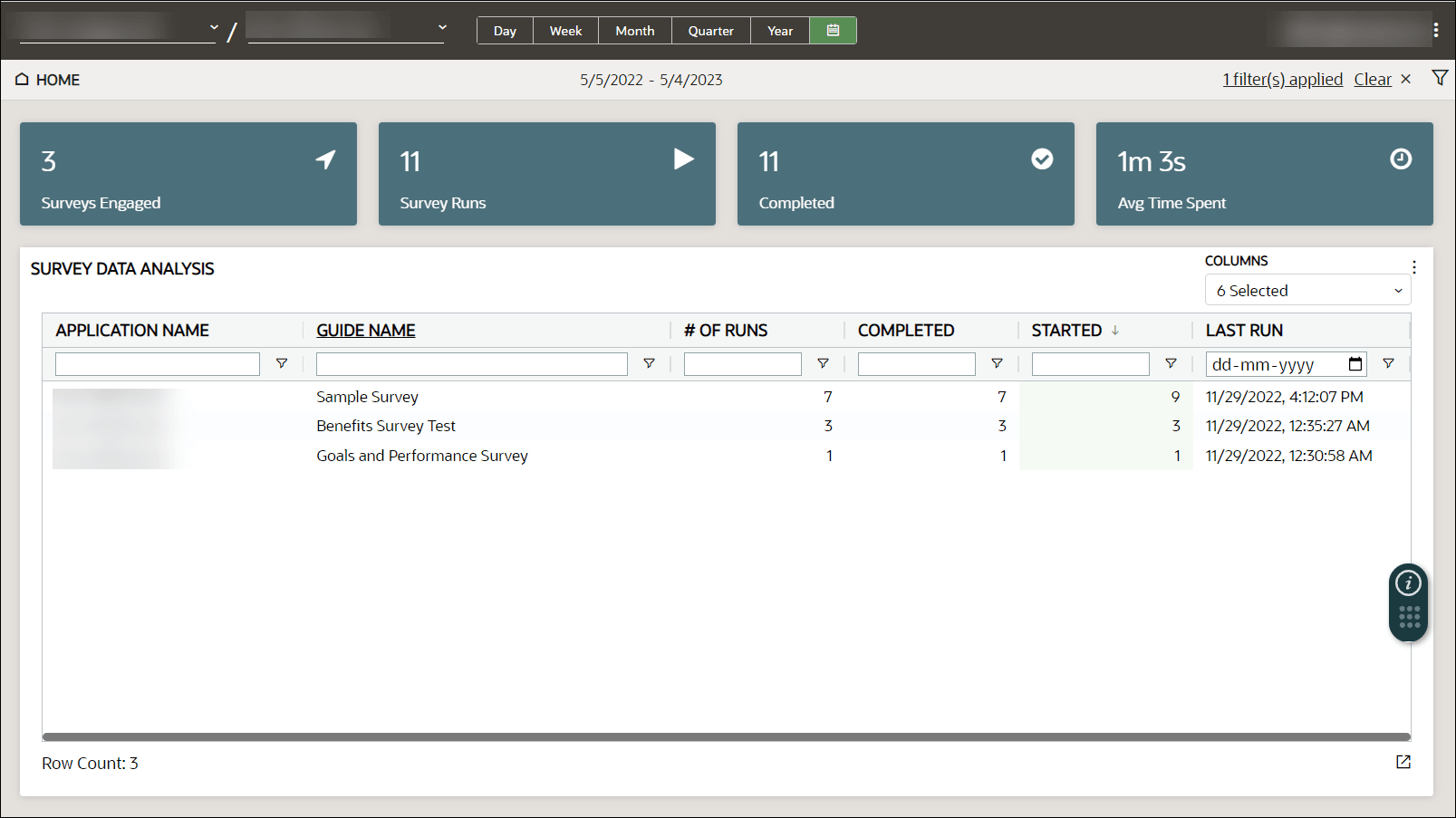Select the Quarter time range

(710, 31)
